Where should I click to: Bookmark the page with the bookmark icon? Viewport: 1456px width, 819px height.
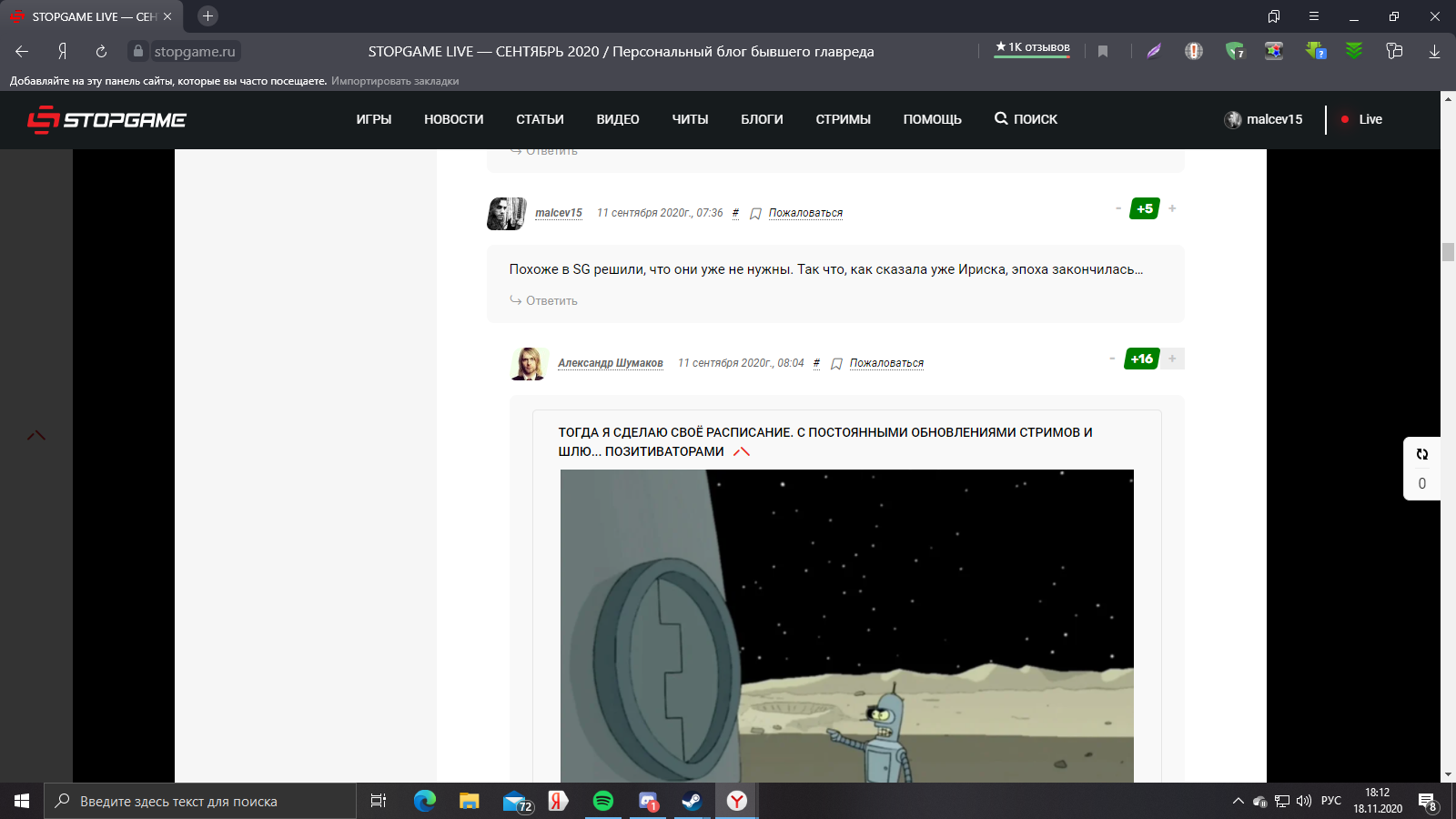[1103, 52]
